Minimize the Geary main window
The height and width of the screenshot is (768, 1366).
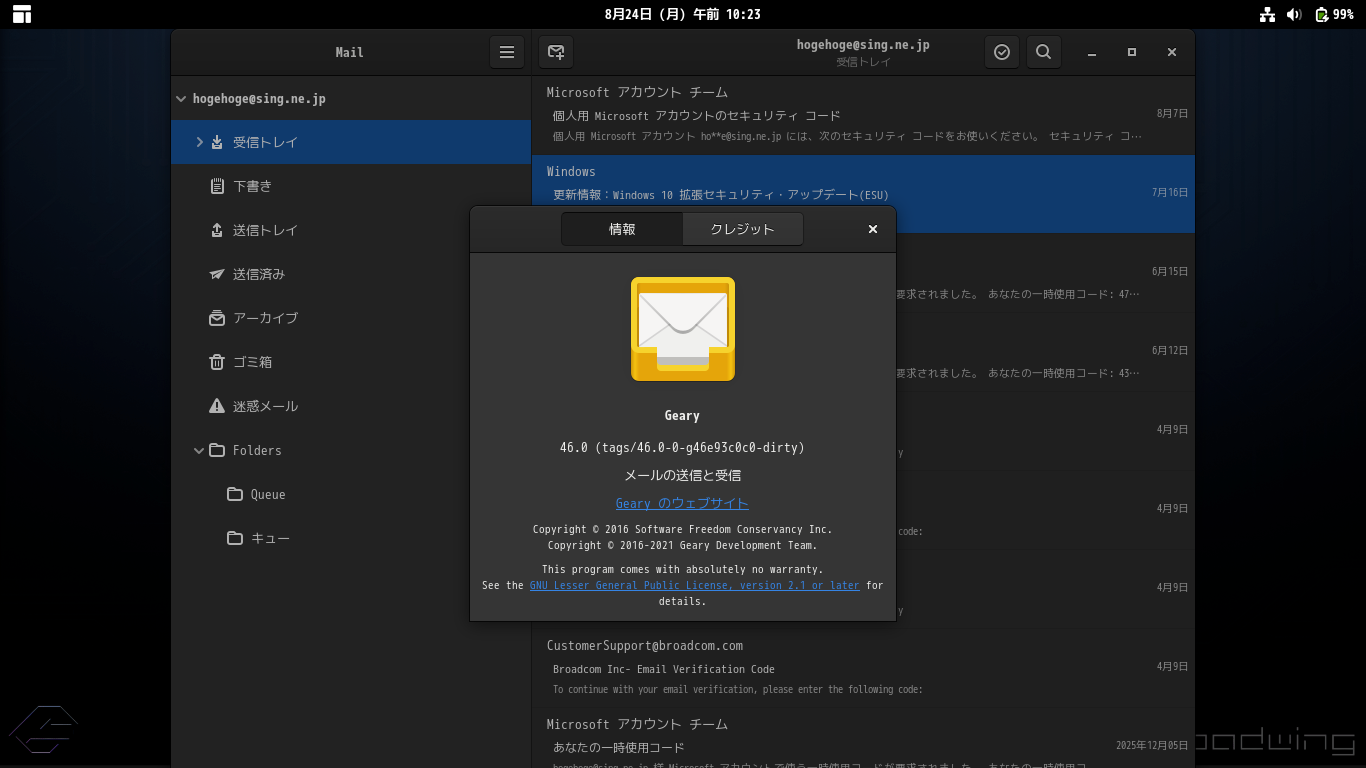tap(1092, 52)
